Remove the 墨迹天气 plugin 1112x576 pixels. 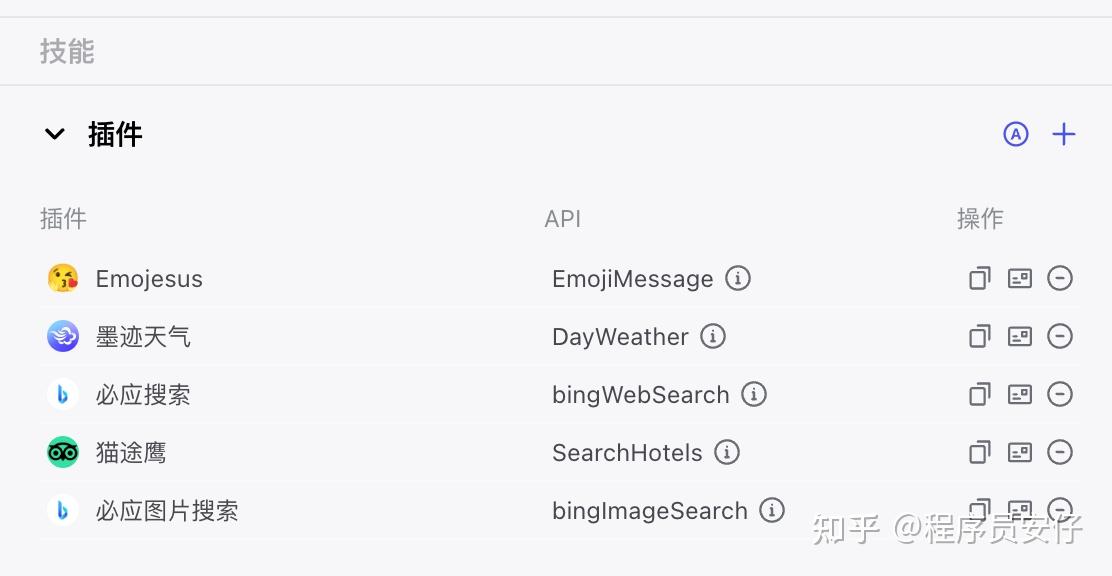point(1060,336)
